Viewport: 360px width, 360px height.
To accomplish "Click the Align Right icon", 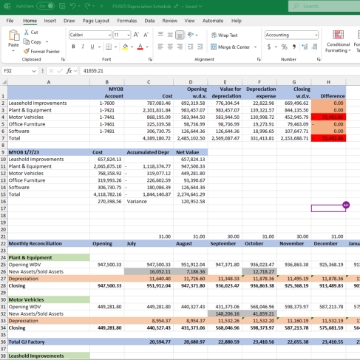I will 180,47.
